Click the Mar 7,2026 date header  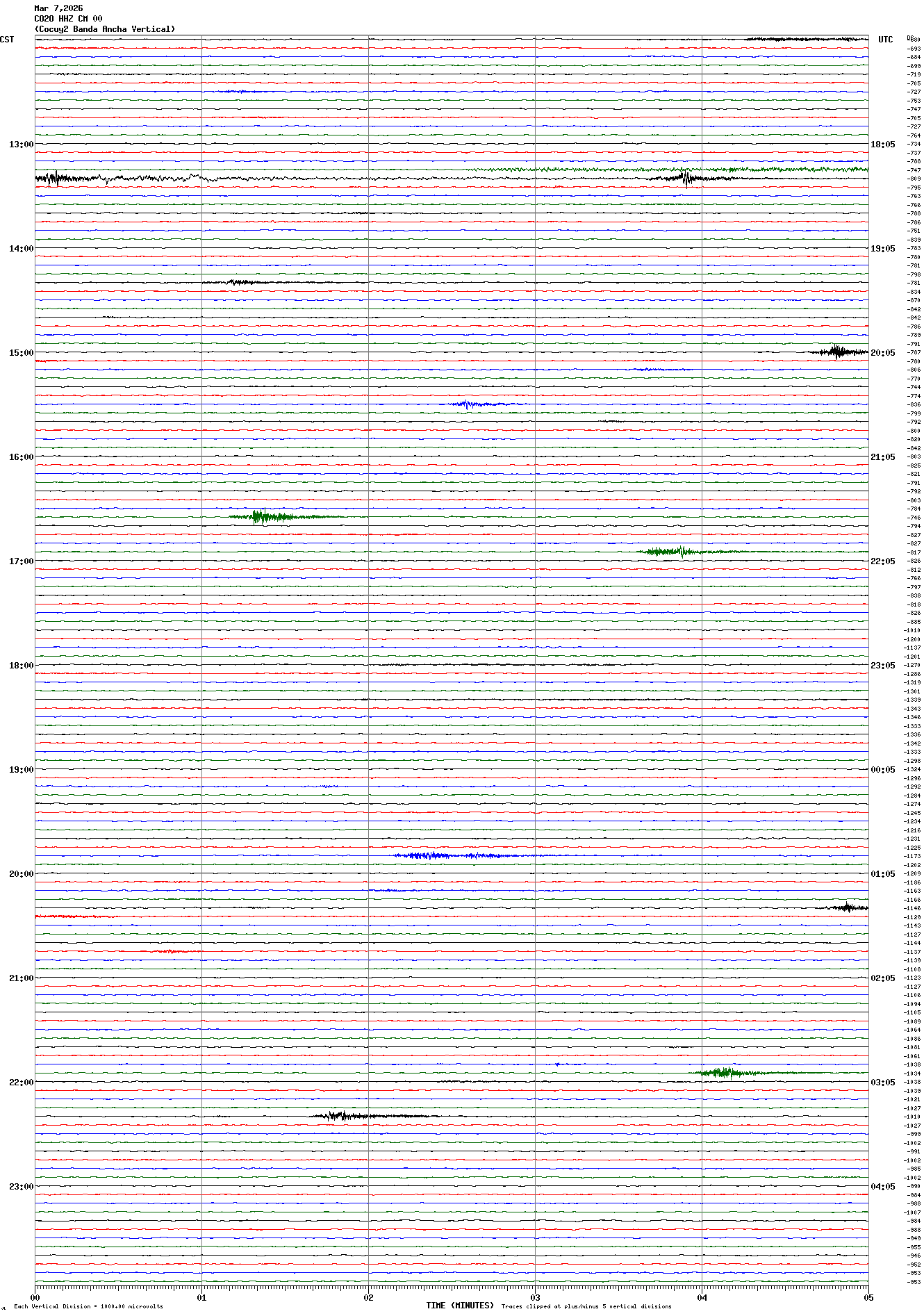(58, 8)
